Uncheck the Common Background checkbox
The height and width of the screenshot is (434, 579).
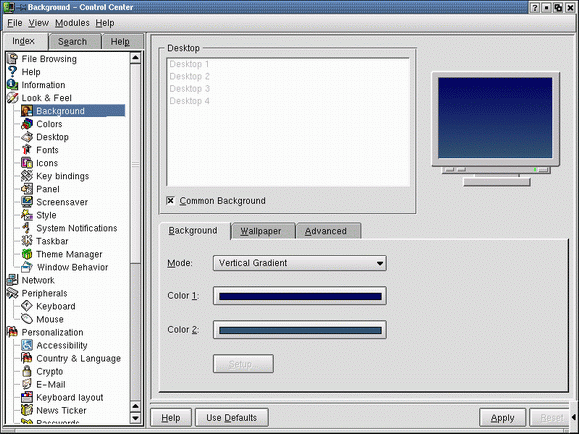coord(170,201)
